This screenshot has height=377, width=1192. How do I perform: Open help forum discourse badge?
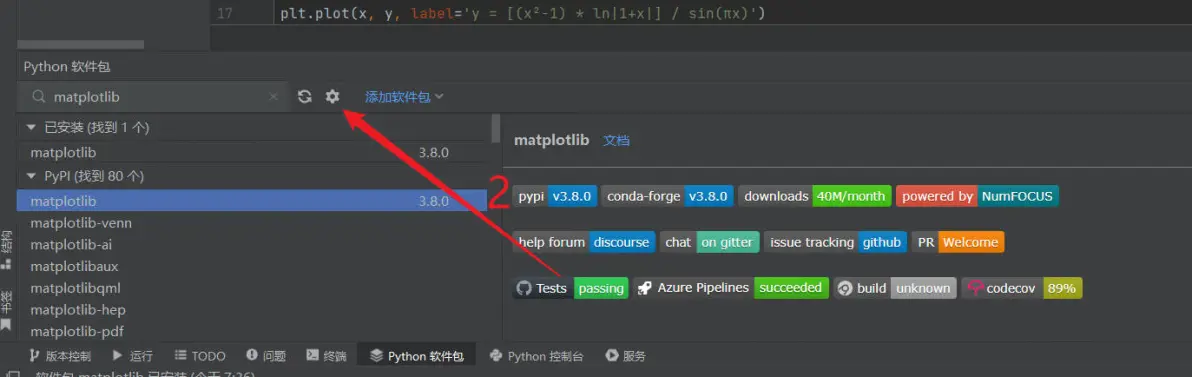tap(584, 242)
